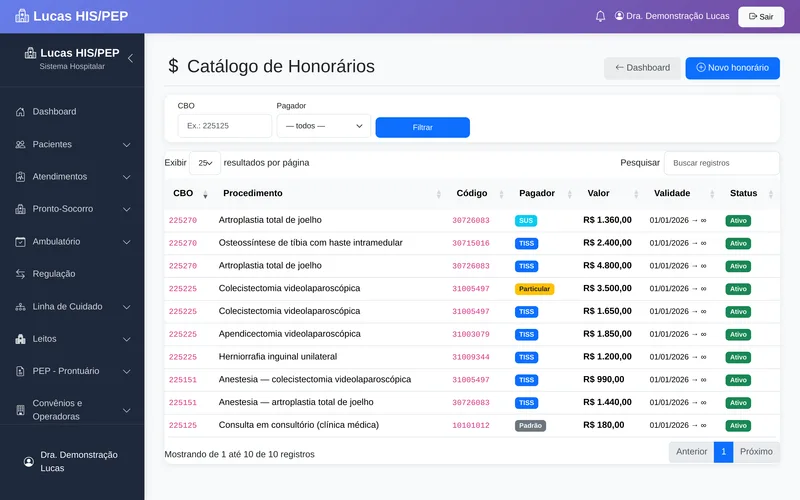The height and width of the screenshot is (500, 800).
Task: Expand Pacientes submenu chevron
Action: (127, 145)
